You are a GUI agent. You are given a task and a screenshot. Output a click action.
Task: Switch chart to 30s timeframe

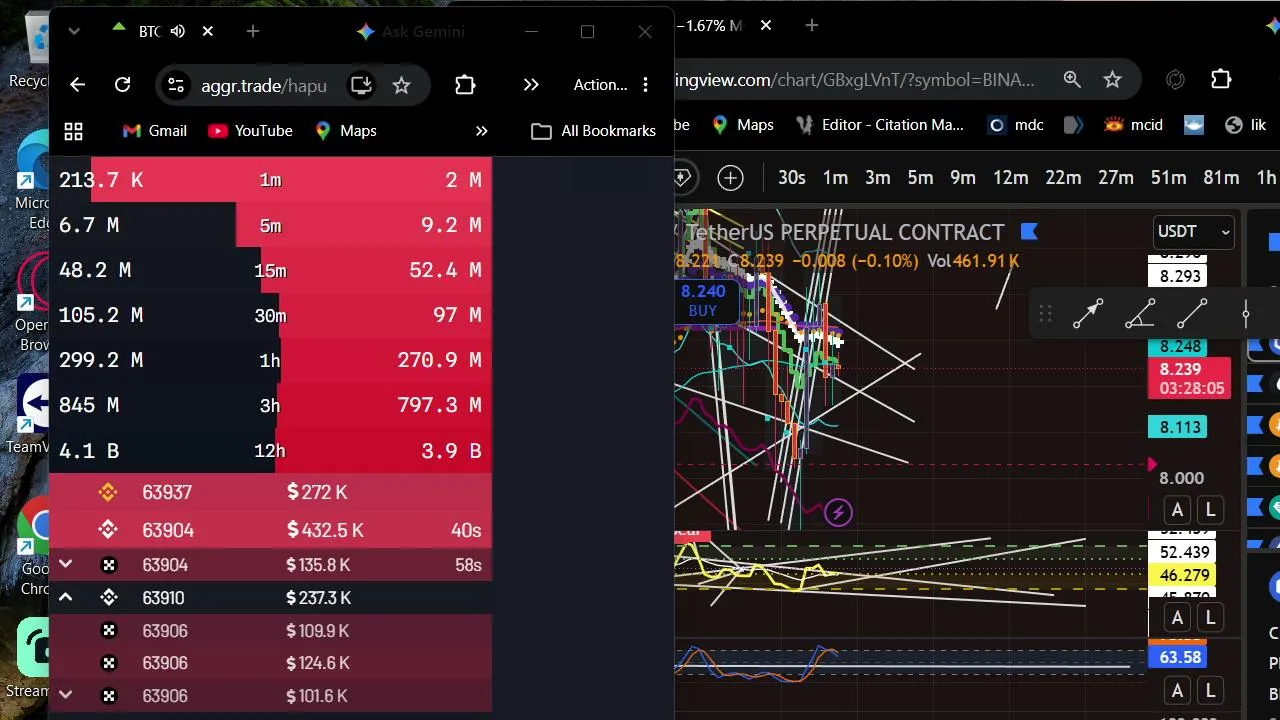point(792,178)
